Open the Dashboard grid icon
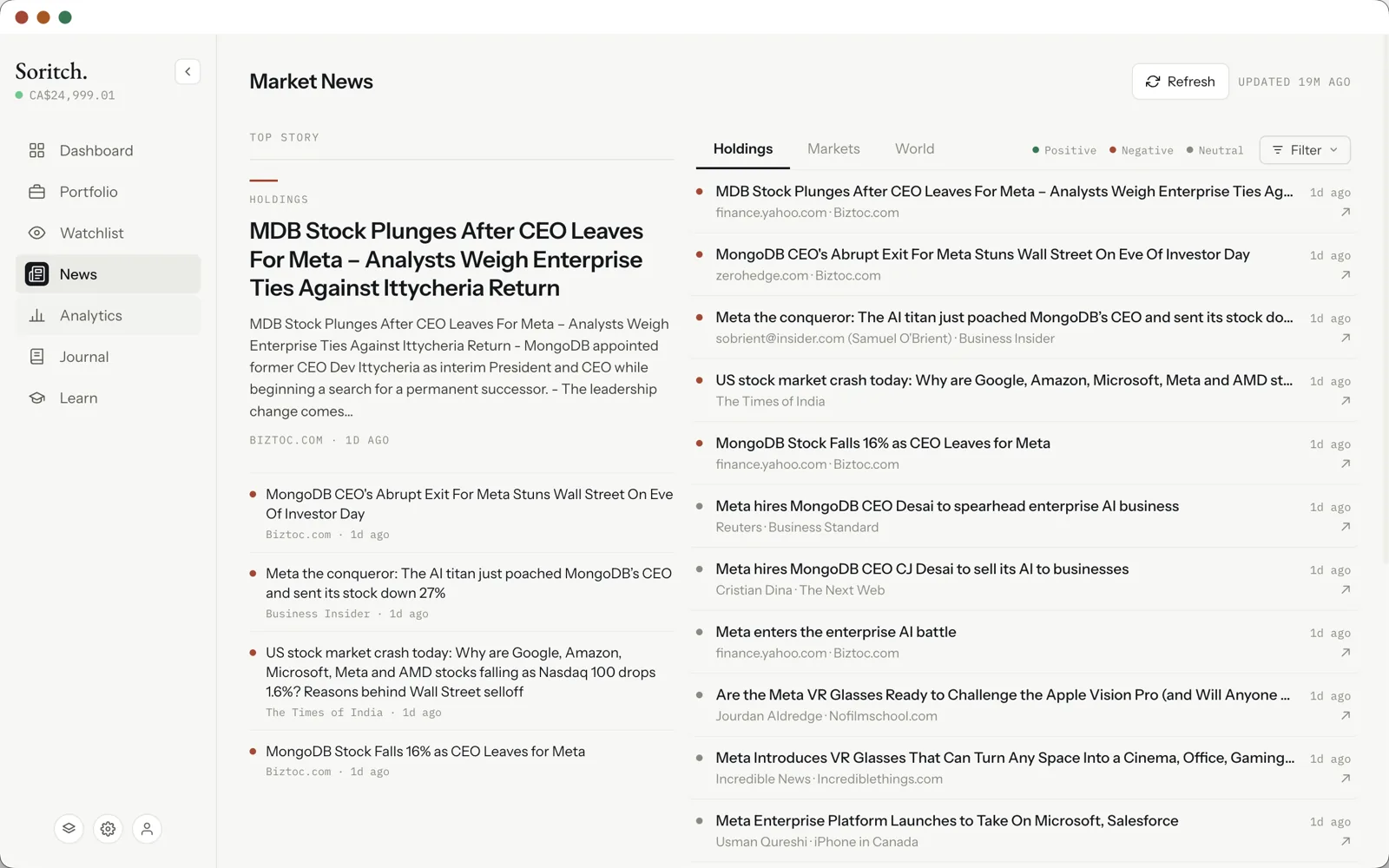This screenshot has height=868, width=1389. [x=36, y=150]
